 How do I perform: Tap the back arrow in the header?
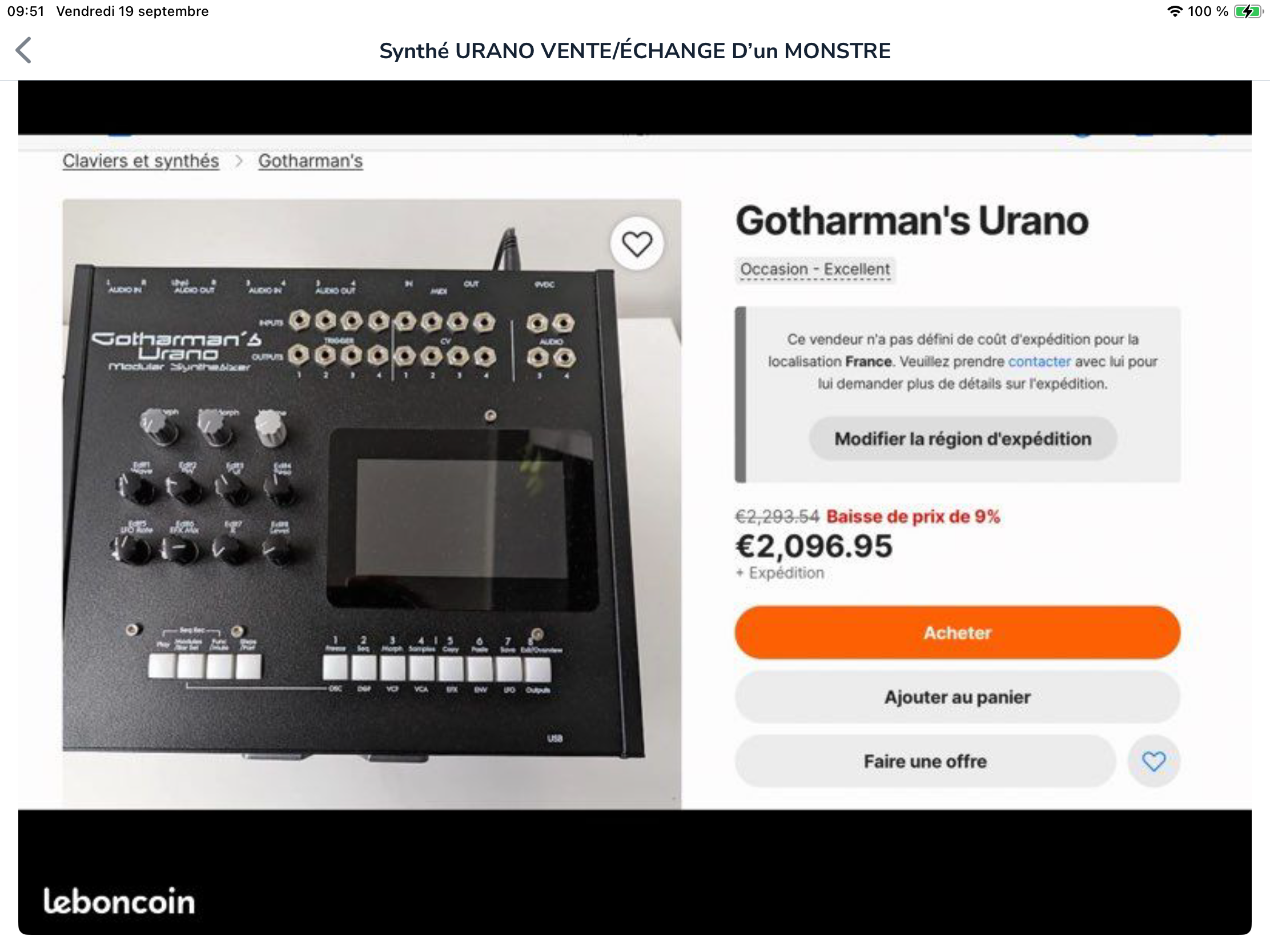[23, 50]
